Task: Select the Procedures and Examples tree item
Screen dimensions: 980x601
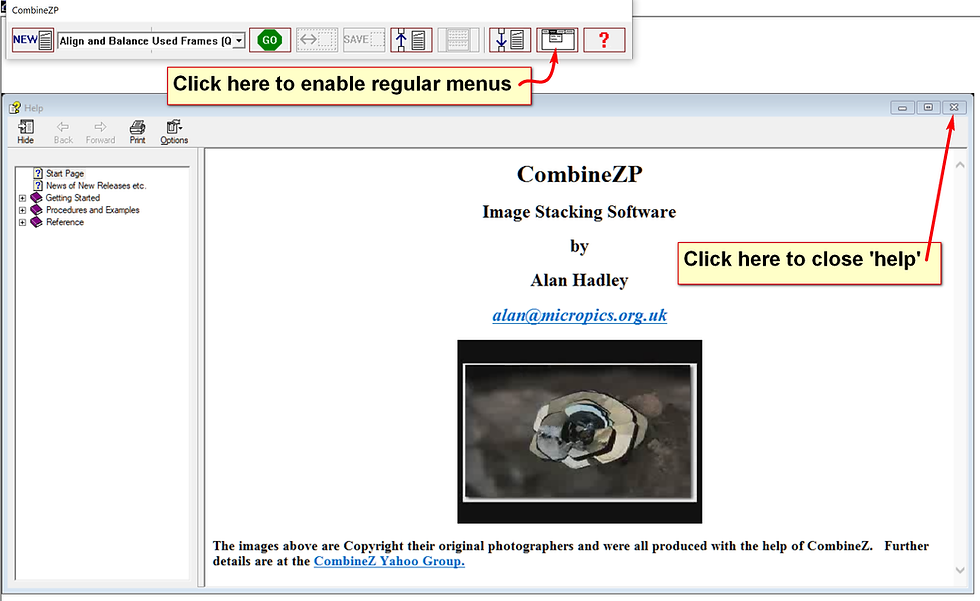Action: click(92, 210)
